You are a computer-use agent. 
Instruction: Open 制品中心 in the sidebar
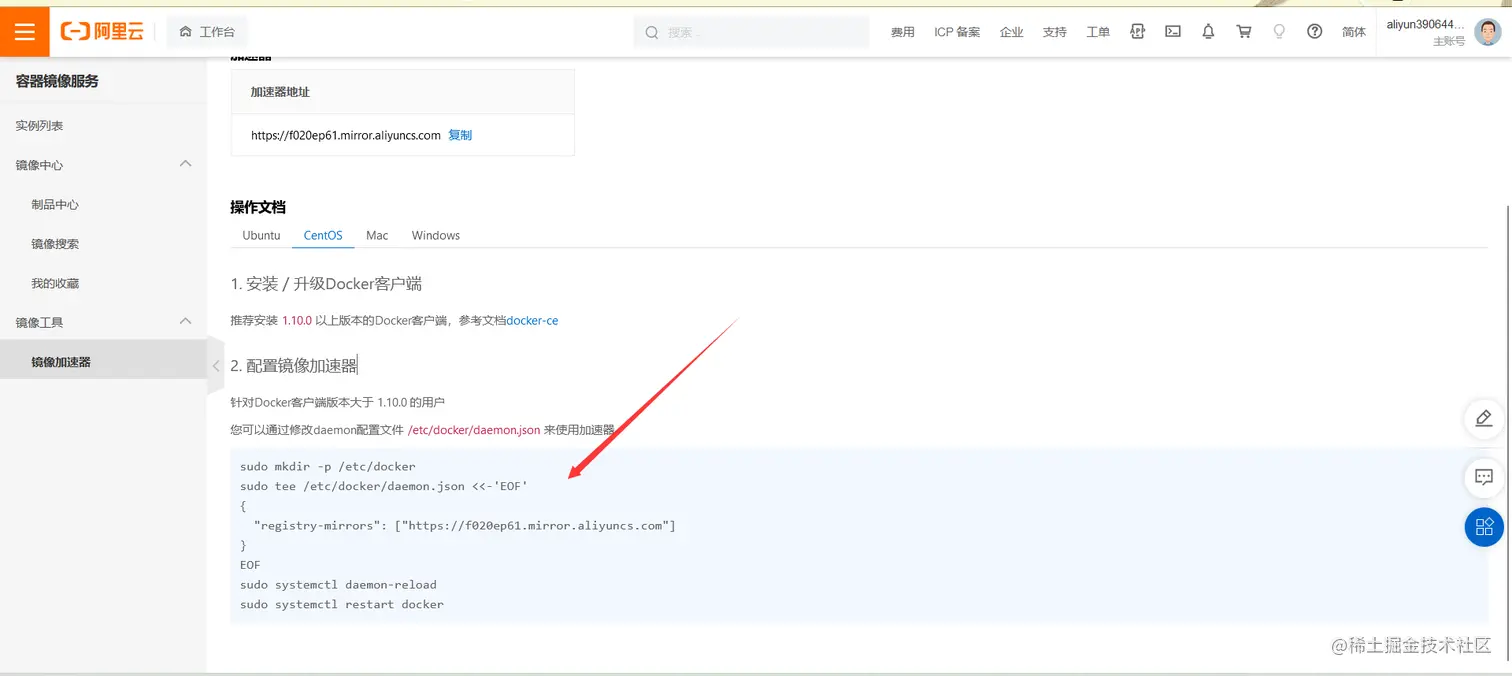[x=55, y=204]
